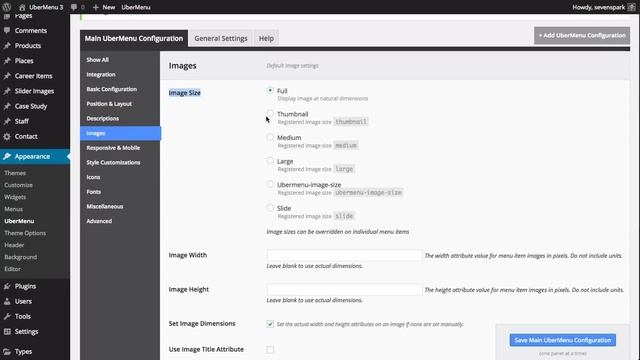This screenshot has width=640, height=360.
Task: Click the Contact gear icon
Action: point(7,136)
